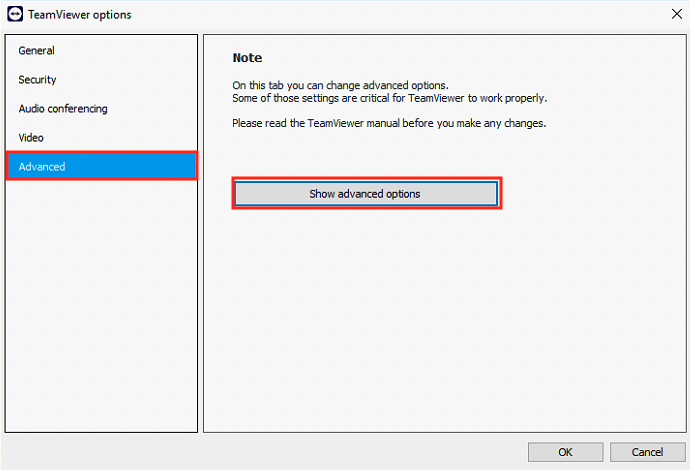The height and width of the screenshot is (470, 690).
Task: Dismiss the dialog using Cancel
Action: pyautogui.click(x=647, y=452)
